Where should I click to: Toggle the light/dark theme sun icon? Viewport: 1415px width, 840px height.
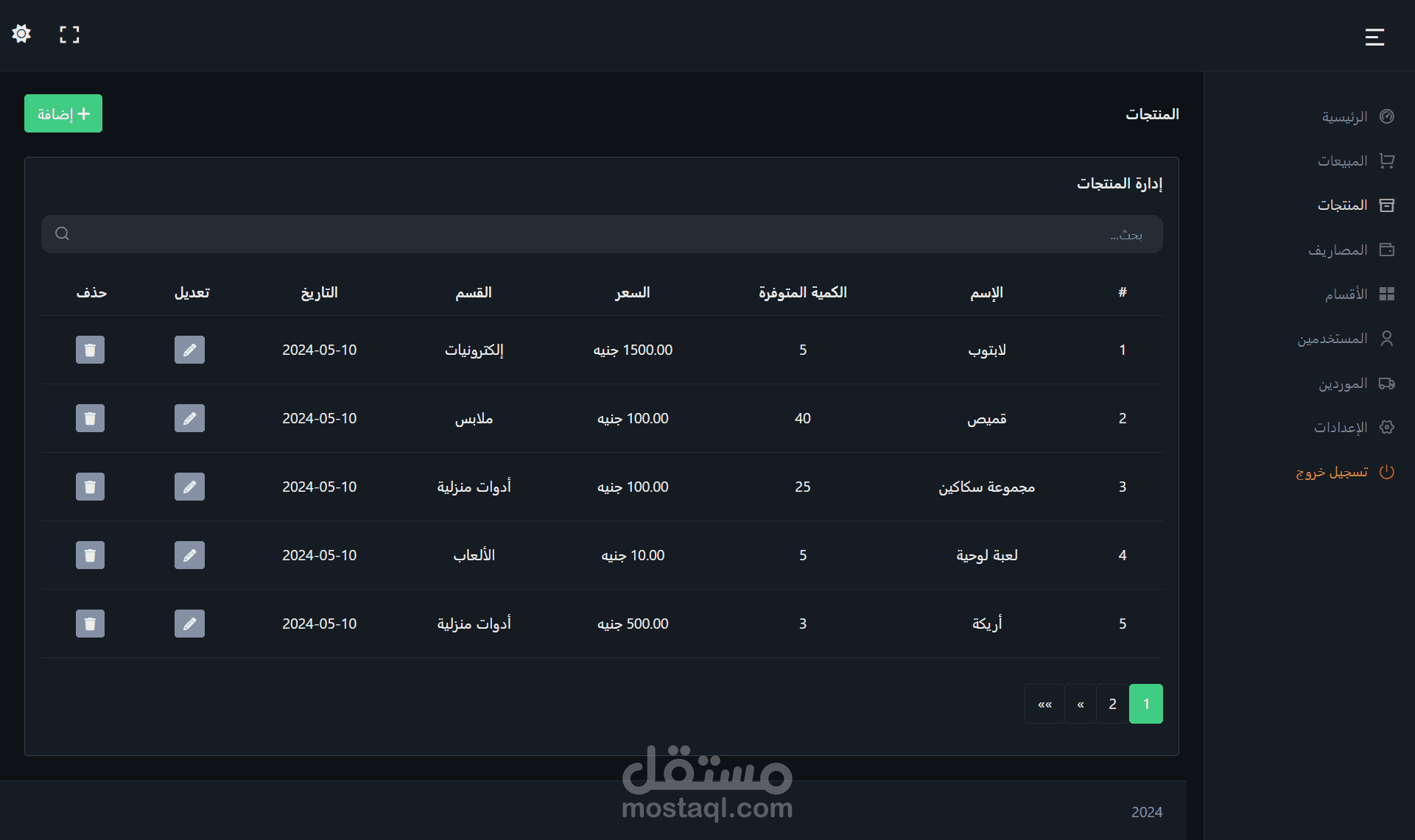coord(21,34)
